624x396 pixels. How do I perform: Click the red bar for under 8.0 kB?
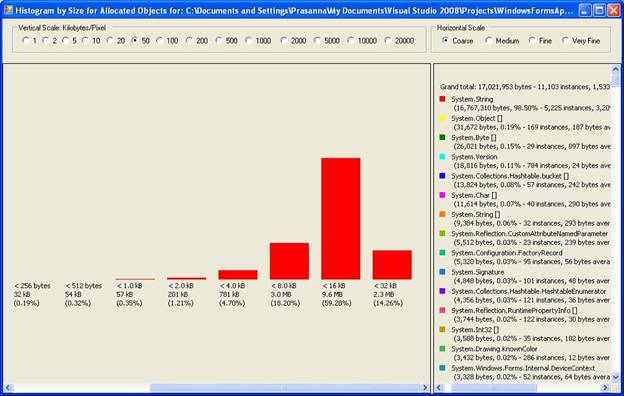pos(289,261)
